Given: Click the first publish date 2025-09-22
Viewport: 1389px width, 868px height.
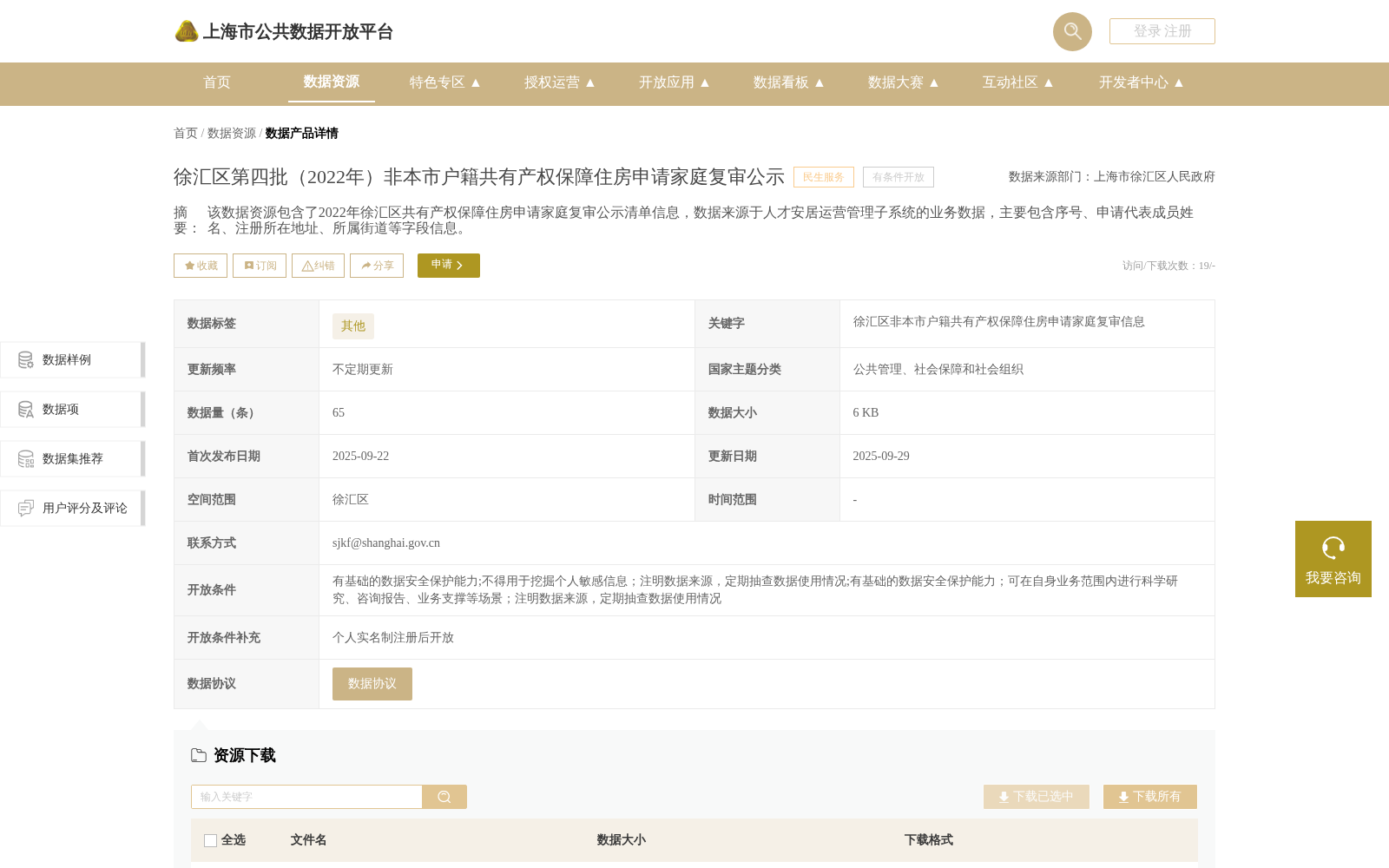Looking at the screenshot, I should [x=361, y=457].
